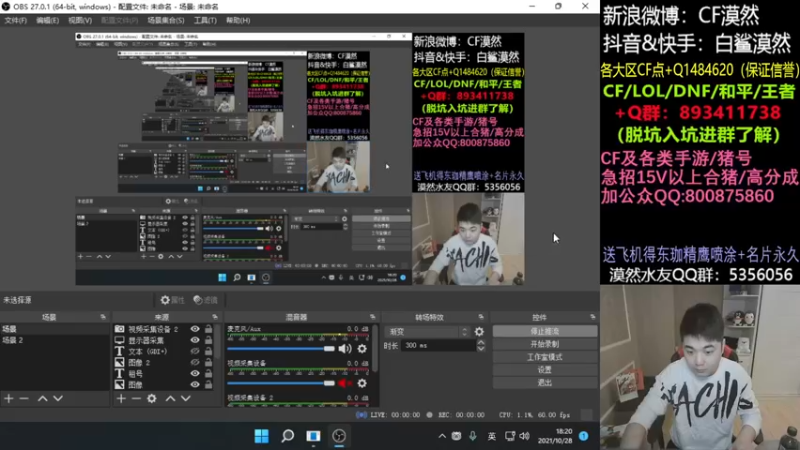Select scene 场景 2 in scenes list

55,340
